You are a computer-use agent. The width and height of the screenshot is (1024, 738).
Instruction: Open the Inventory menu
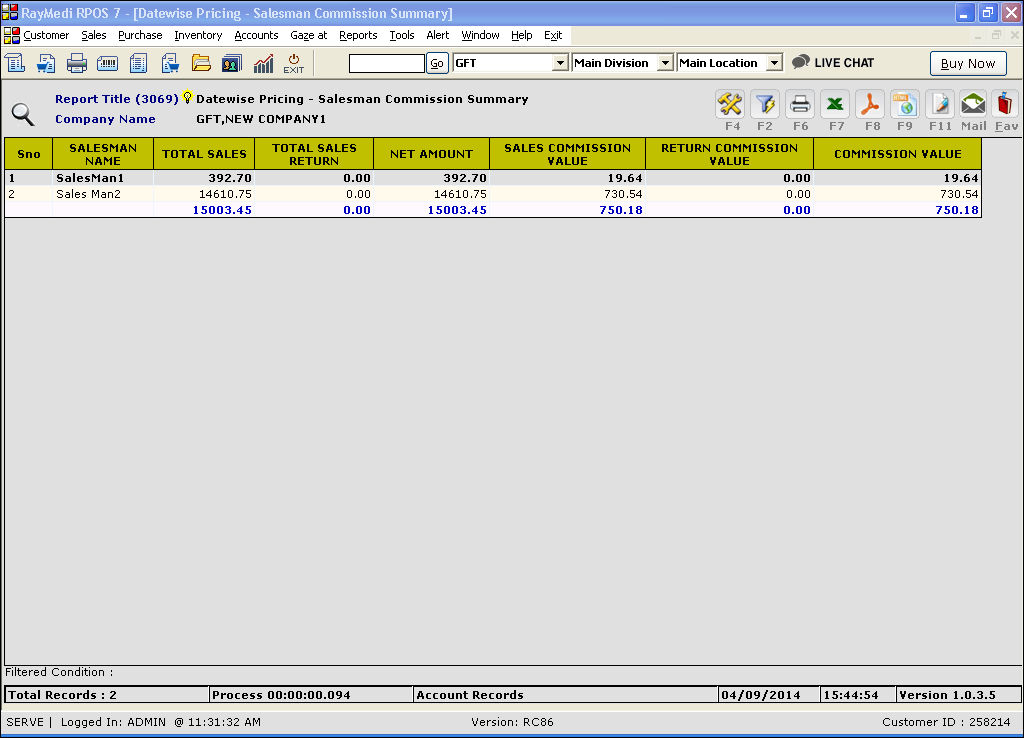tap(198, 35)
